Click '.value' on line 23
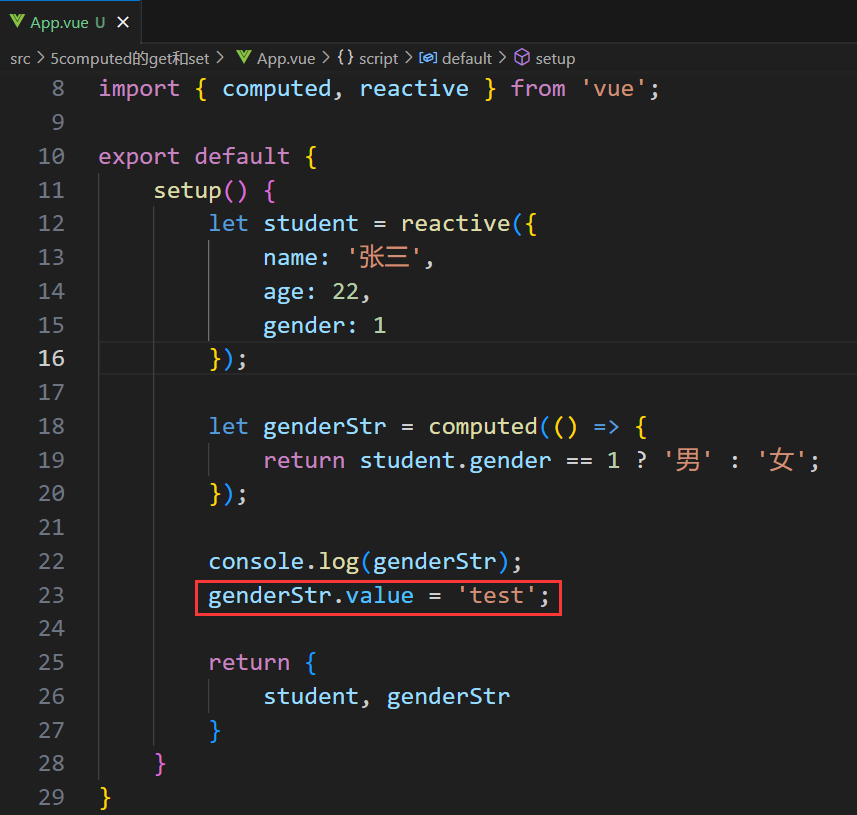Viewport: 857px width, 815px height. (x=373, y=595)
